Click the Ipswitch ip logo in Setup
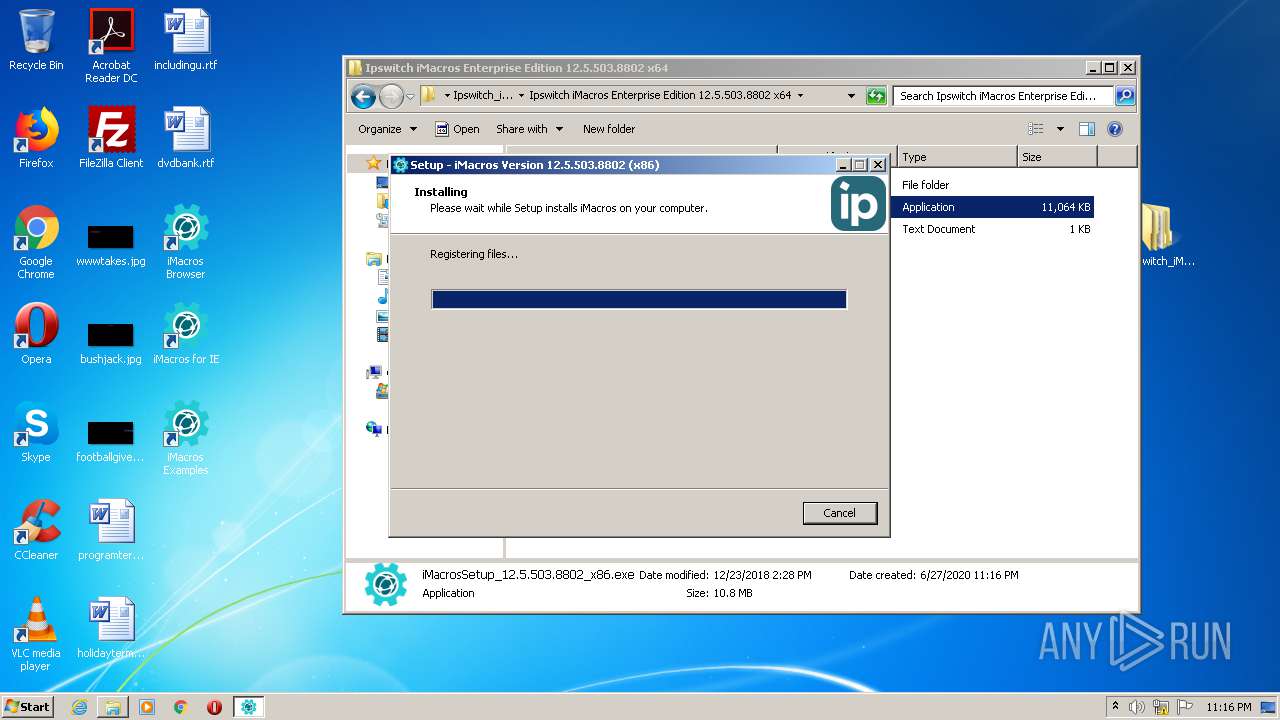The image size is (1280, 720). point(858,204)
